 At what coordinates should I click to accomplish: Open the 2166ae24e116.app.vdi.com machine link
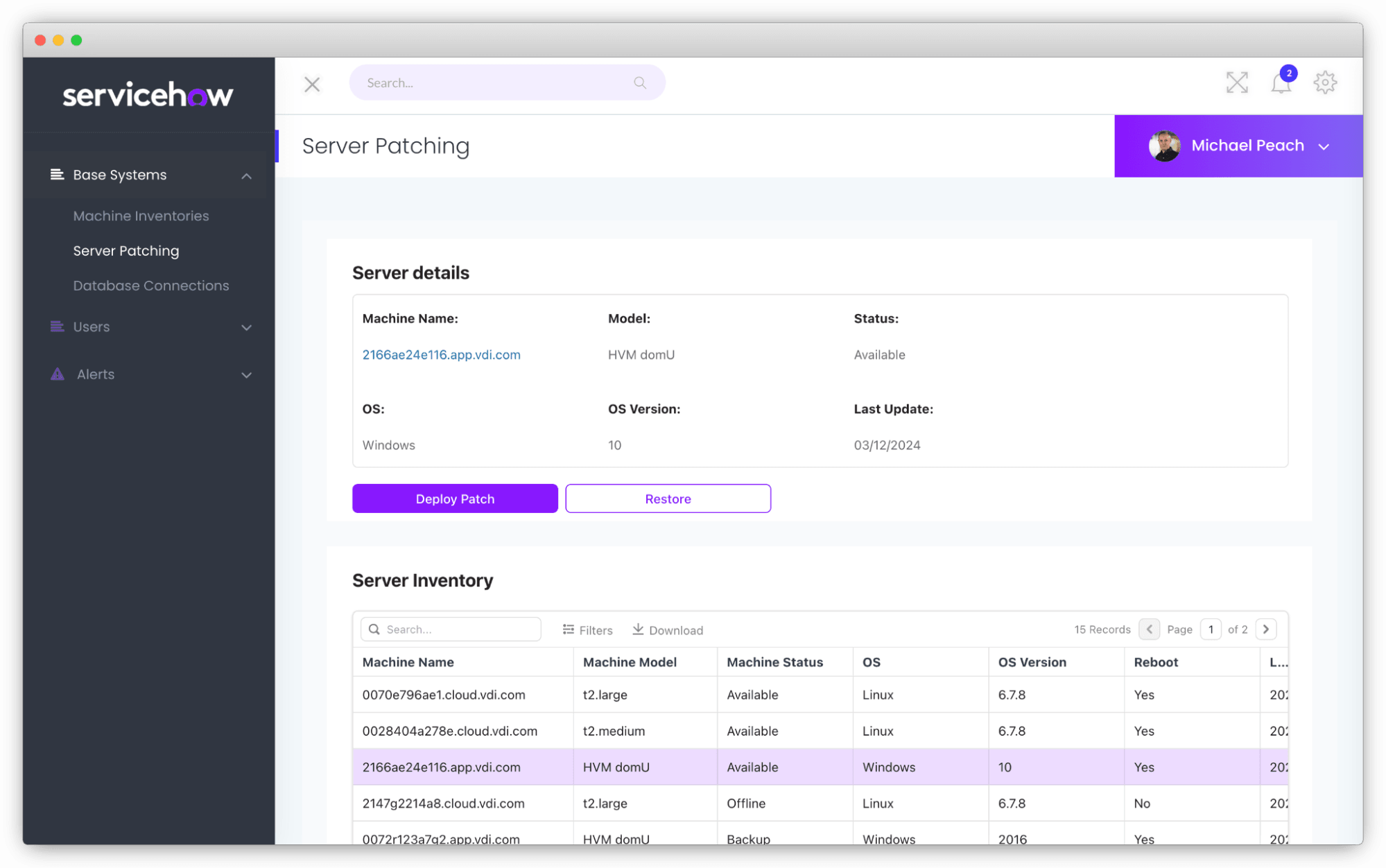(x=441, y=354)
